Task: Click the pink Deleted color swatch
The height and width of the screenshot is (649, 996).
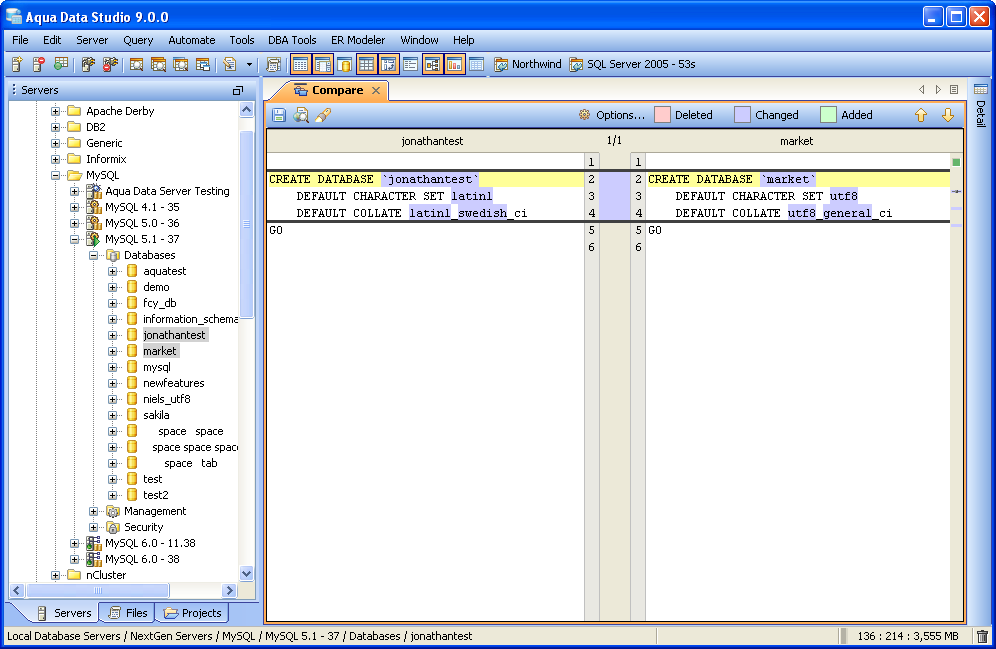Action: tap(662, 115)
